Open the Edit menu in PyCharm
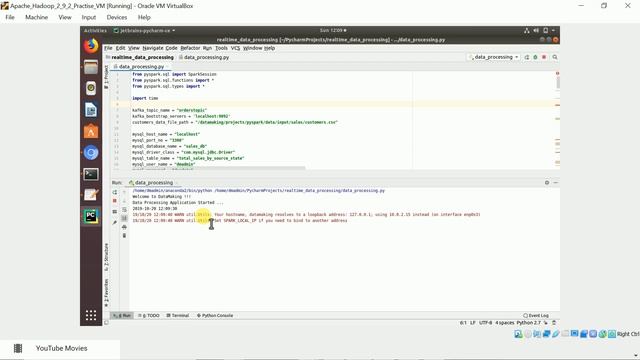 tap(120, 48)
